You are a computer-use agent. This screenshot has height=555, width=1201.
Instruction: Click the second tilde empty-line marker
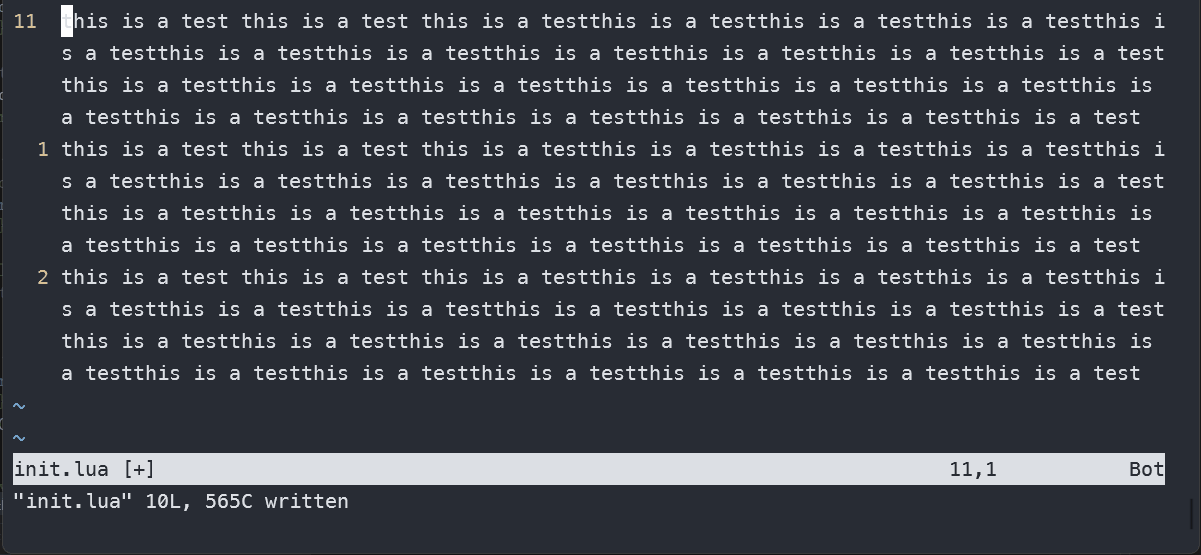[x=19, y=438]
